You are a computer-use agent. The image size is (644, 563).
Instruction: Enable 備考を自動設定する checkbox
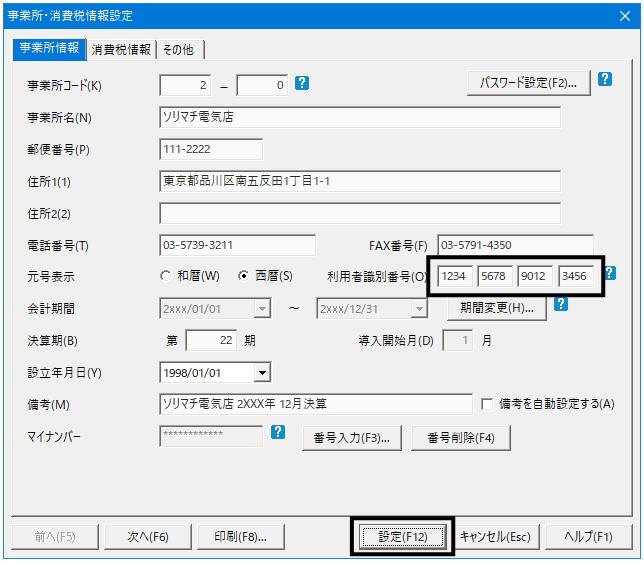[487, 404]
